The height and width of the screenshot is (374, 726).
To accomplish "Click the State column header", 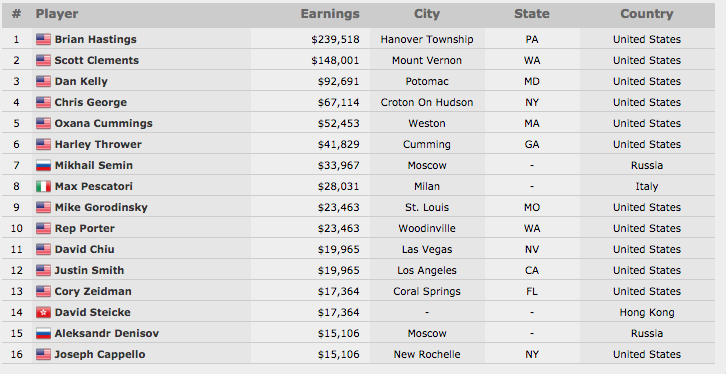I will [x=532, y=14].
